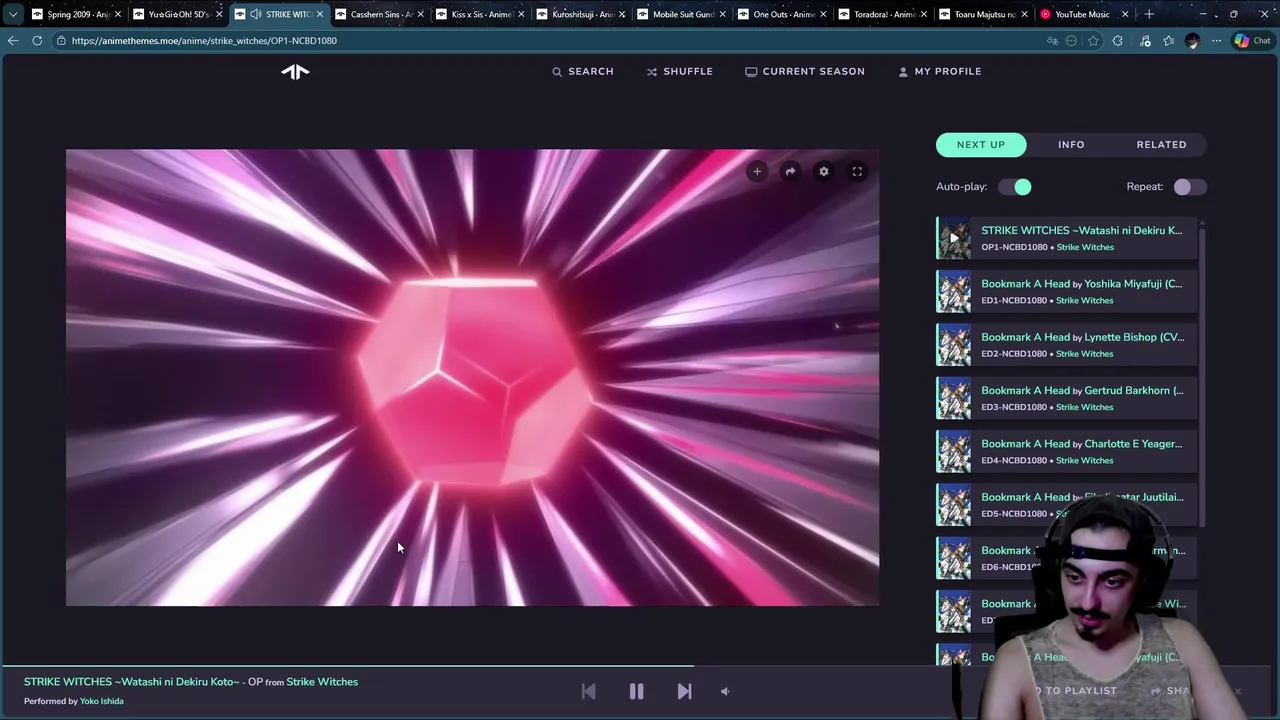Switch to the Toradora! tab
The image size is (1280, 720).
pyautogui.click(x=885, y=14)
